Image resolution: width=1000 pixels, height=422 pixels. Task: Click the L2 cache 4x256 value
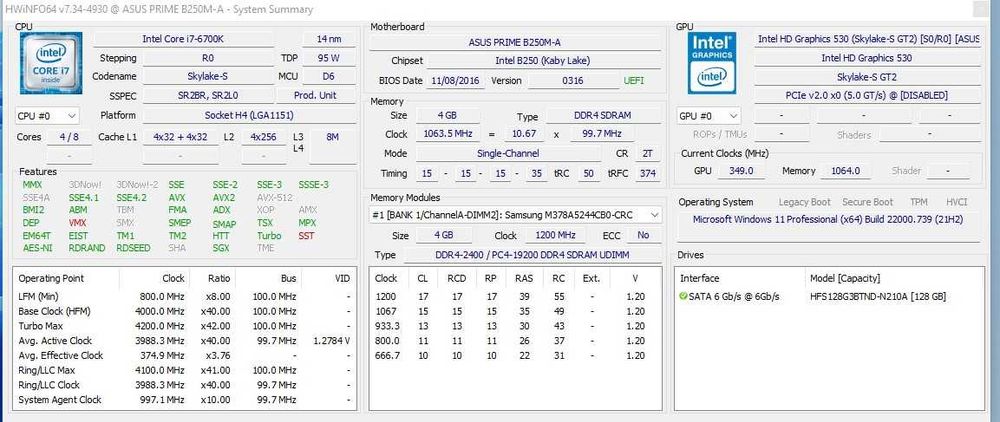pyautogui.click(x=263, y=137)
